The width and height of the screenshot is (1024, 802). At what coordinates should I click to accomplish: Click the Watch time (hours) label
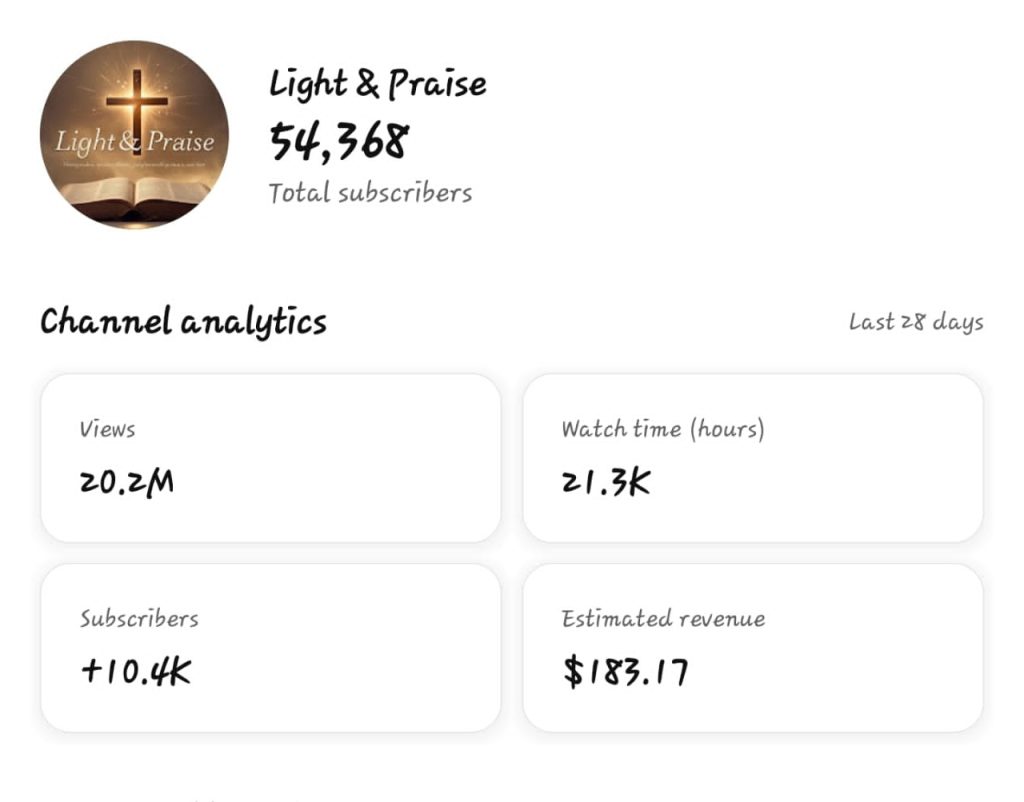(662, 429)
